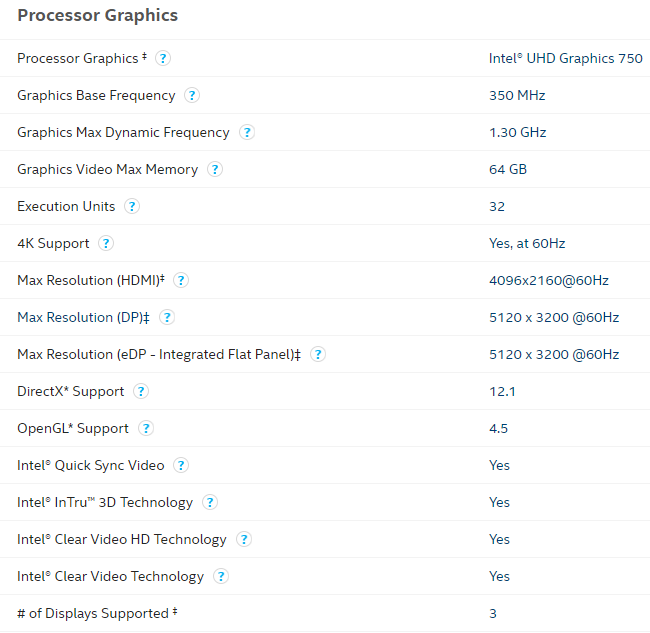Click help icon beside Processor Graphics
650x633 pixels.
[163, 58]
